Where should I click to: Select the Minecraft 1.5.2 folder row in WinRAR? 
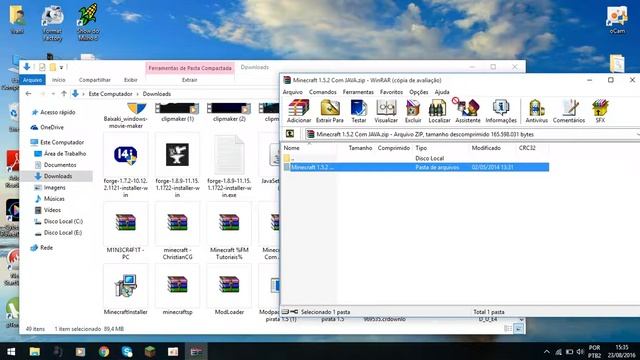[x=416, y=167]
